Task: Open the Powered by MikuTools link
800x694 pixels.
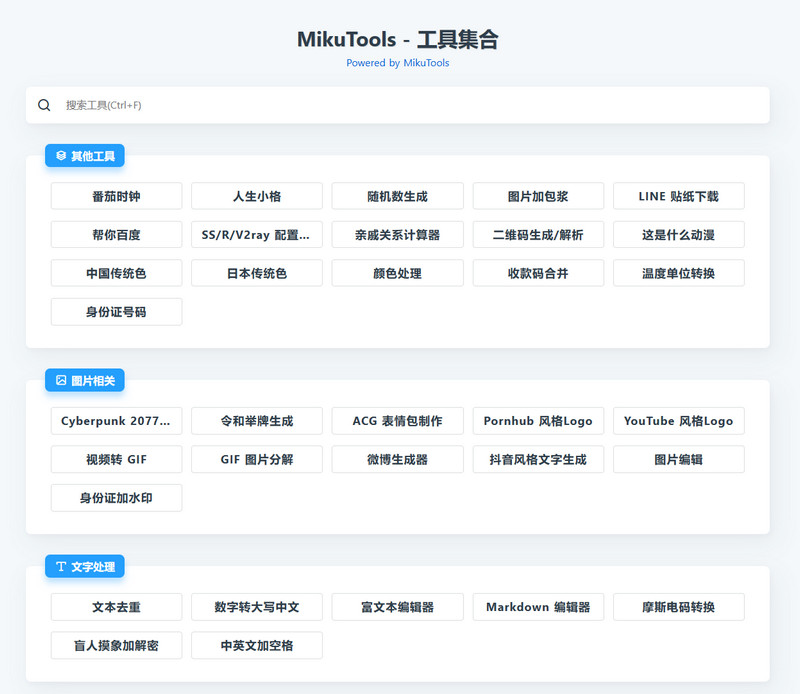Action: click(x=398, y=63)
